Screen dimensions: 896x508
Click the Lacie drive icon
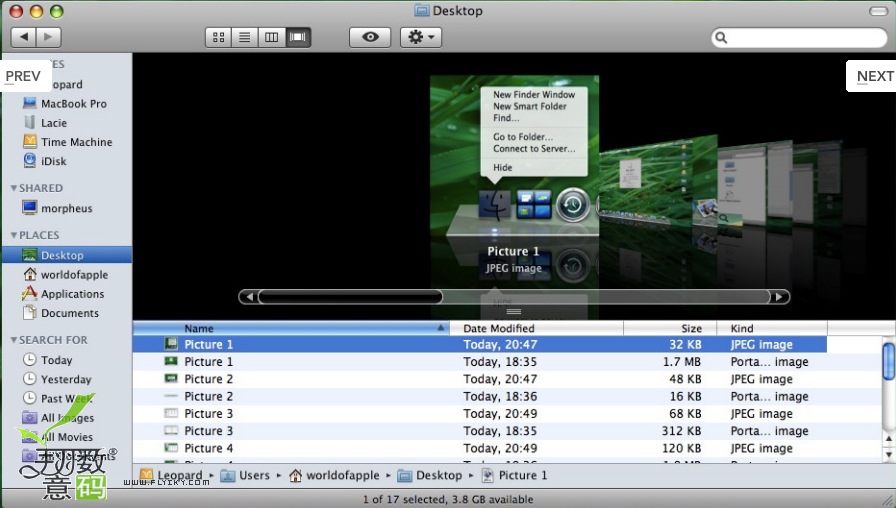30,122
